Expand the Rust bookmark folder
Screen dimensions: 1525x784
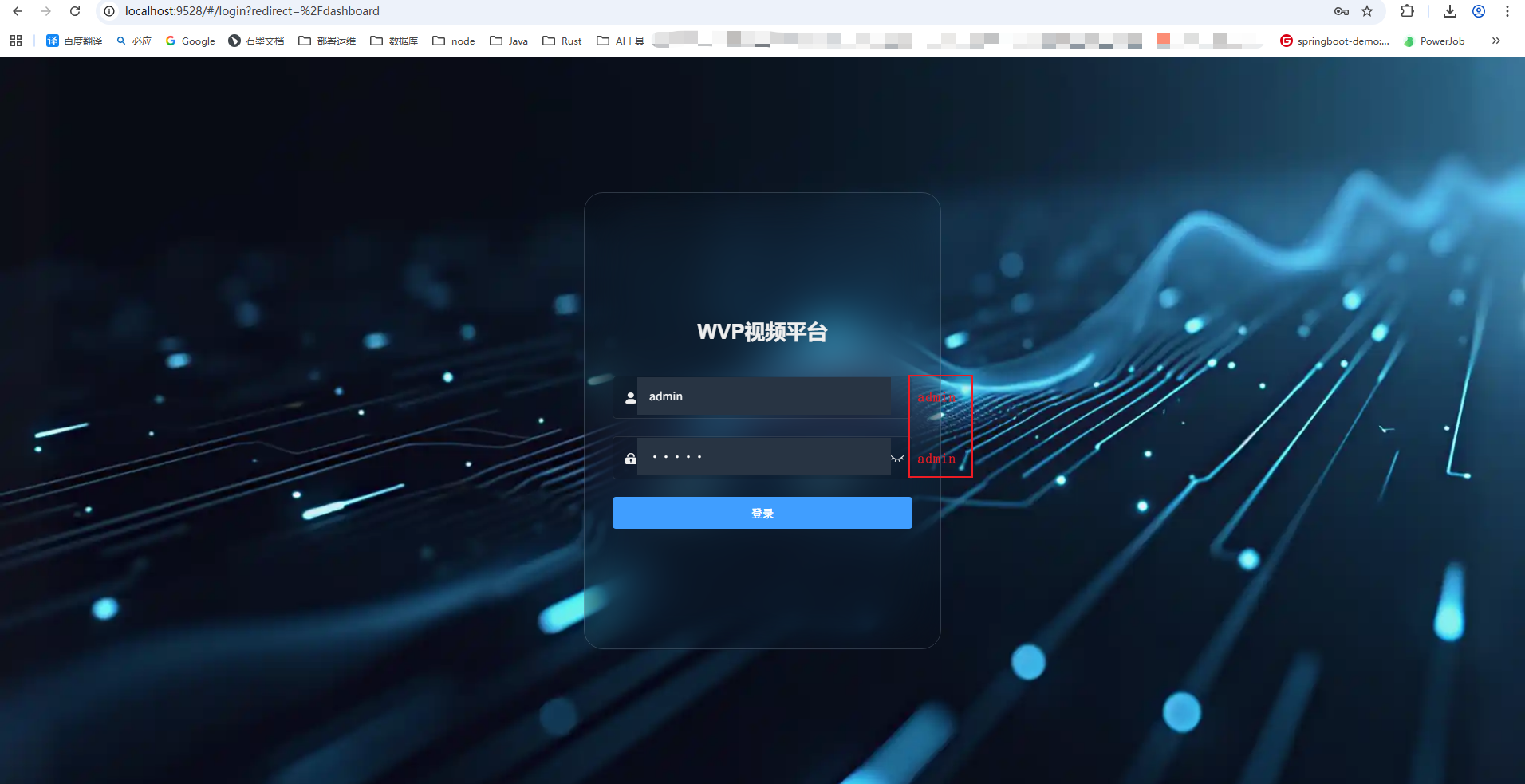pos(562,41)
